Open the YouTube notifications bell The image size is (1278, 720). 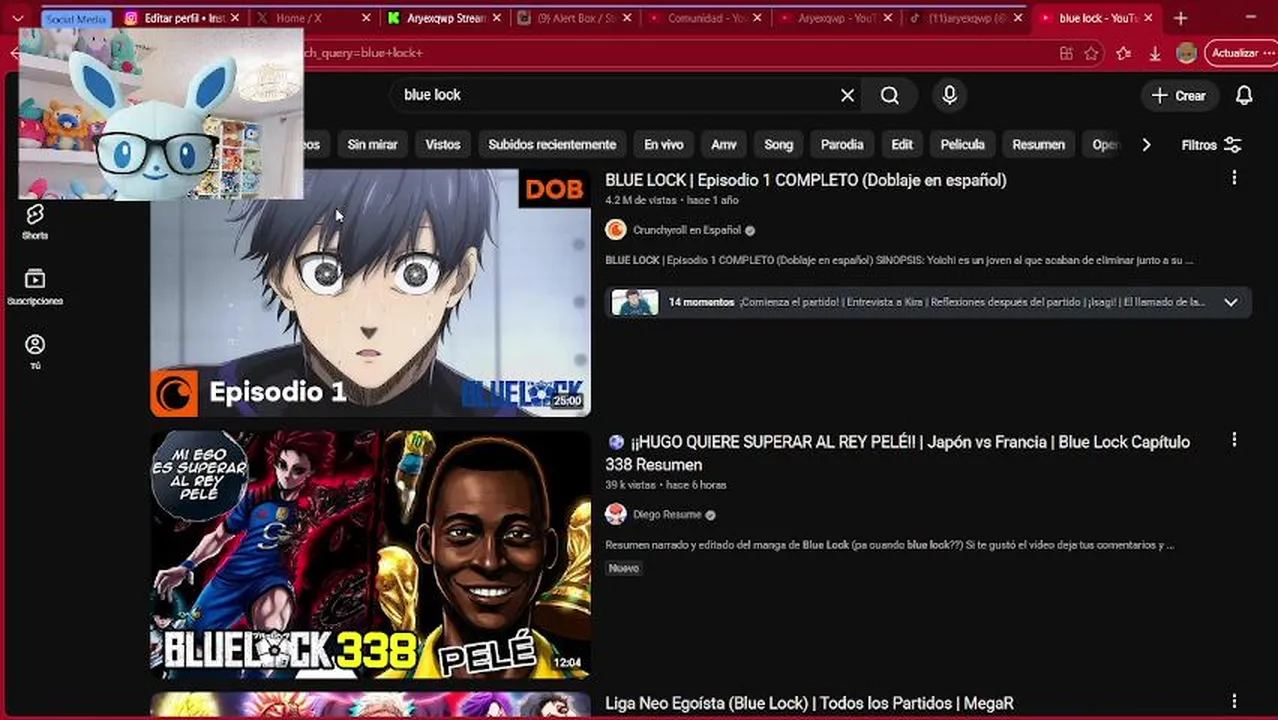point(1244,95)
